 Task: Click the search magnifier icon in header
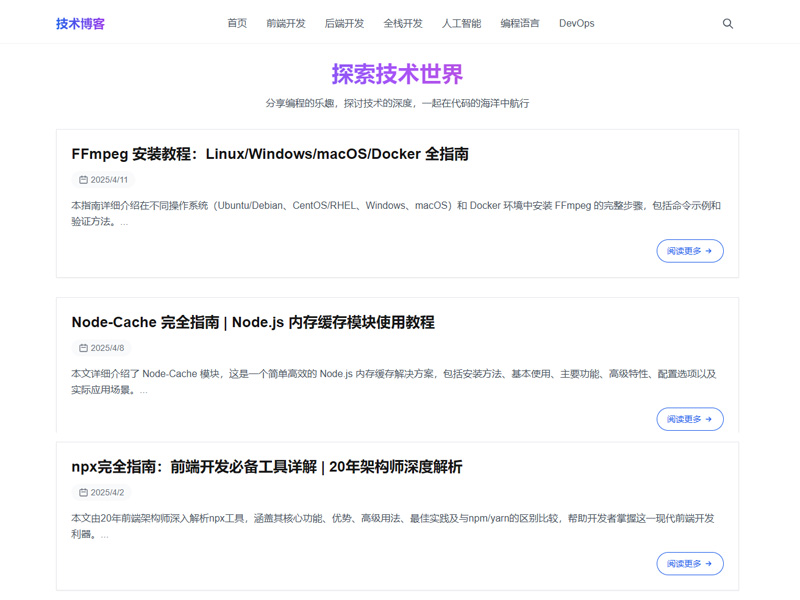coord(728,23)
